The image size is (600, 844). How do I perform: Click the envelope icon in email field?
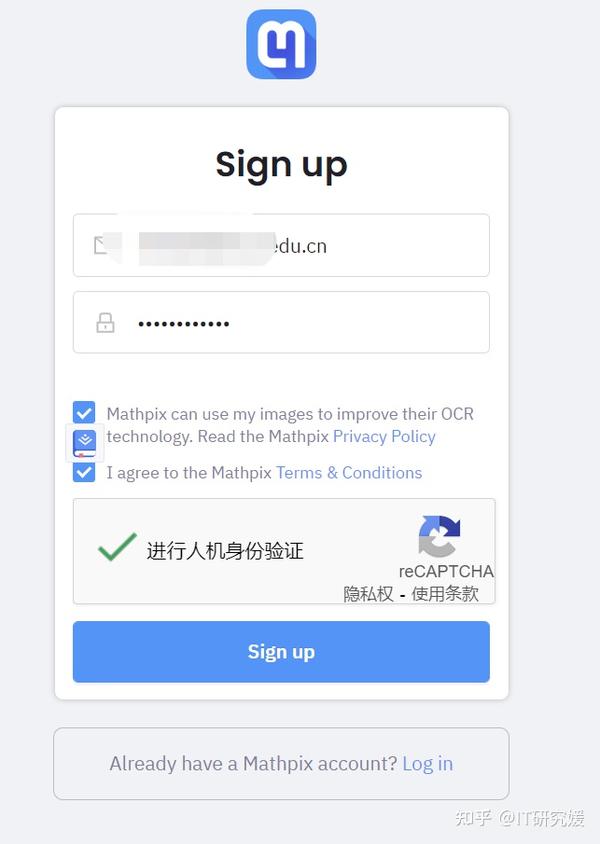101,245
